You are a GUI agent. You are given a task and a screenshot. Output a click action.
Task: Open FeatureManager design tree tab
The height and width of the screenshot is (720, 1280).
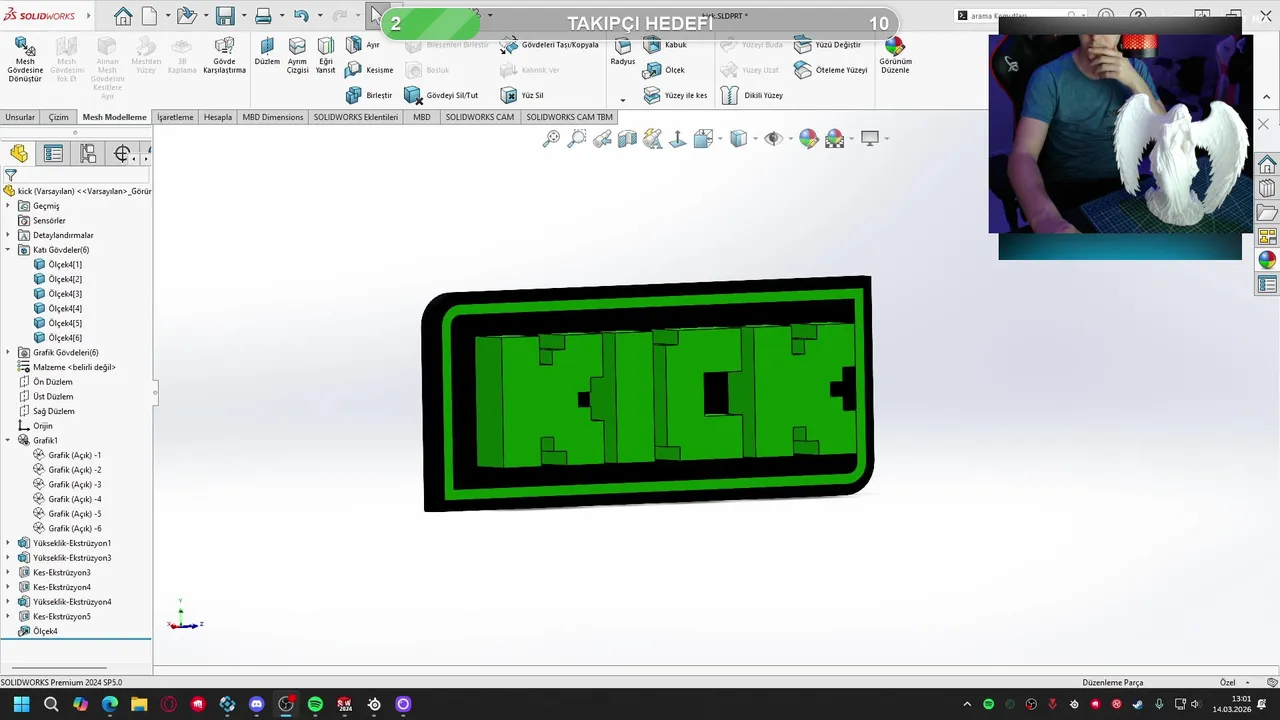click(19, 153)
